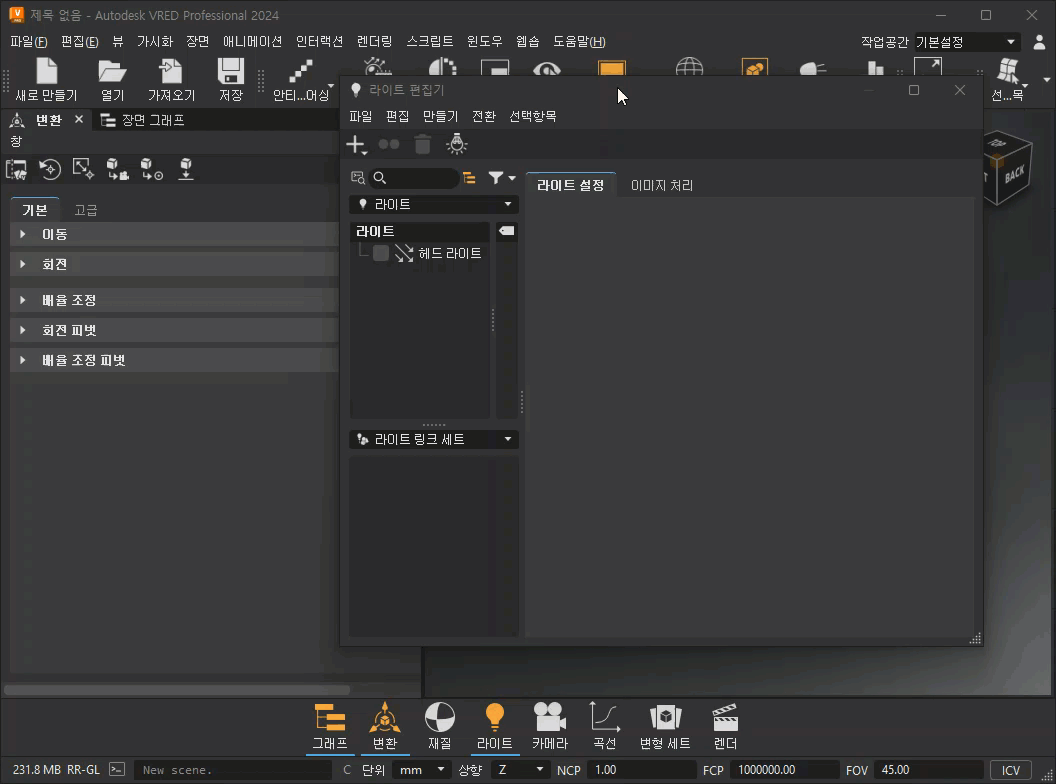Open the Camera (카메라) quick access icon
1056x784 pixels.
point(550,727)
